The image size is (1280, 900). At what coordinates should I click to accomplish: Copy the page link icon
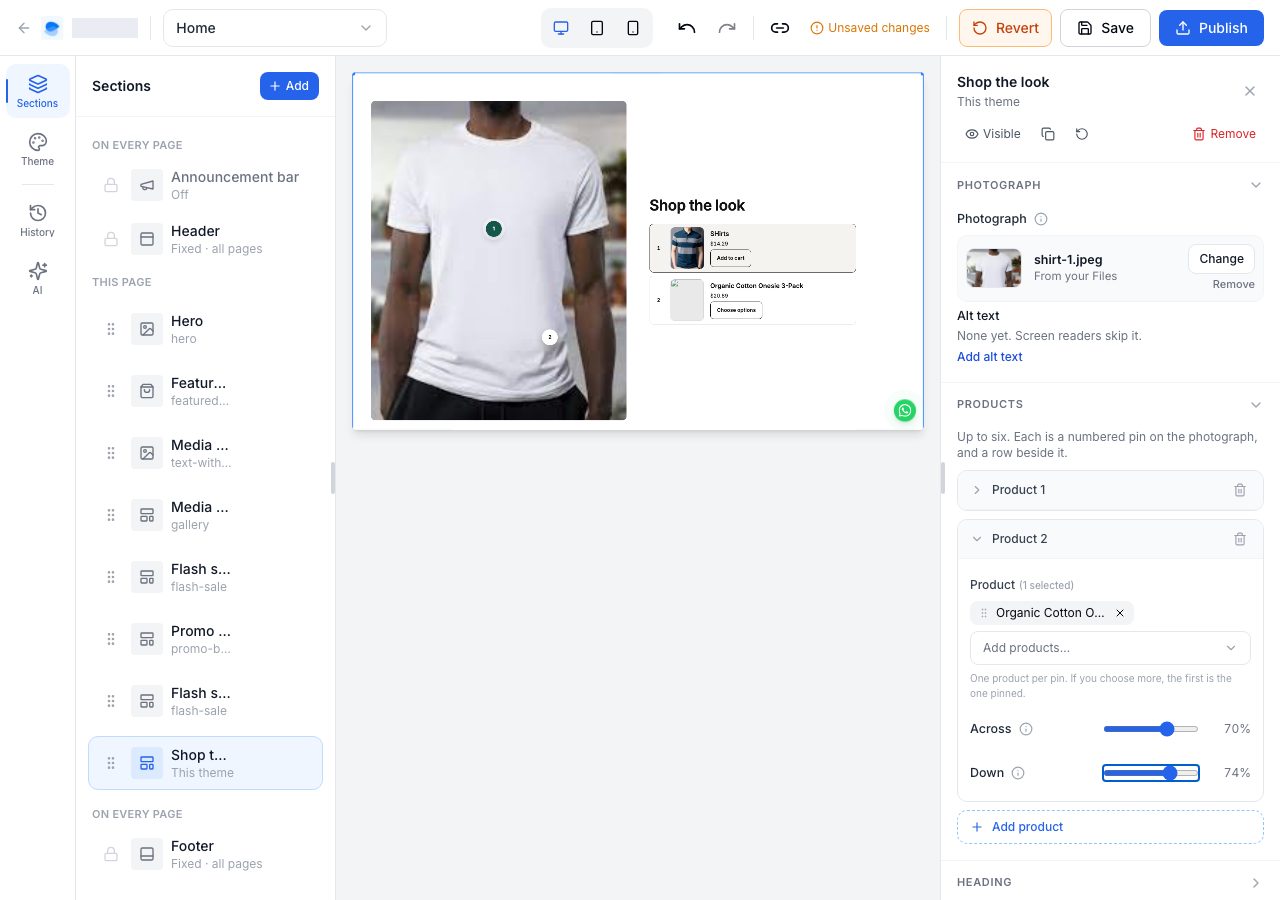(780, 28)
